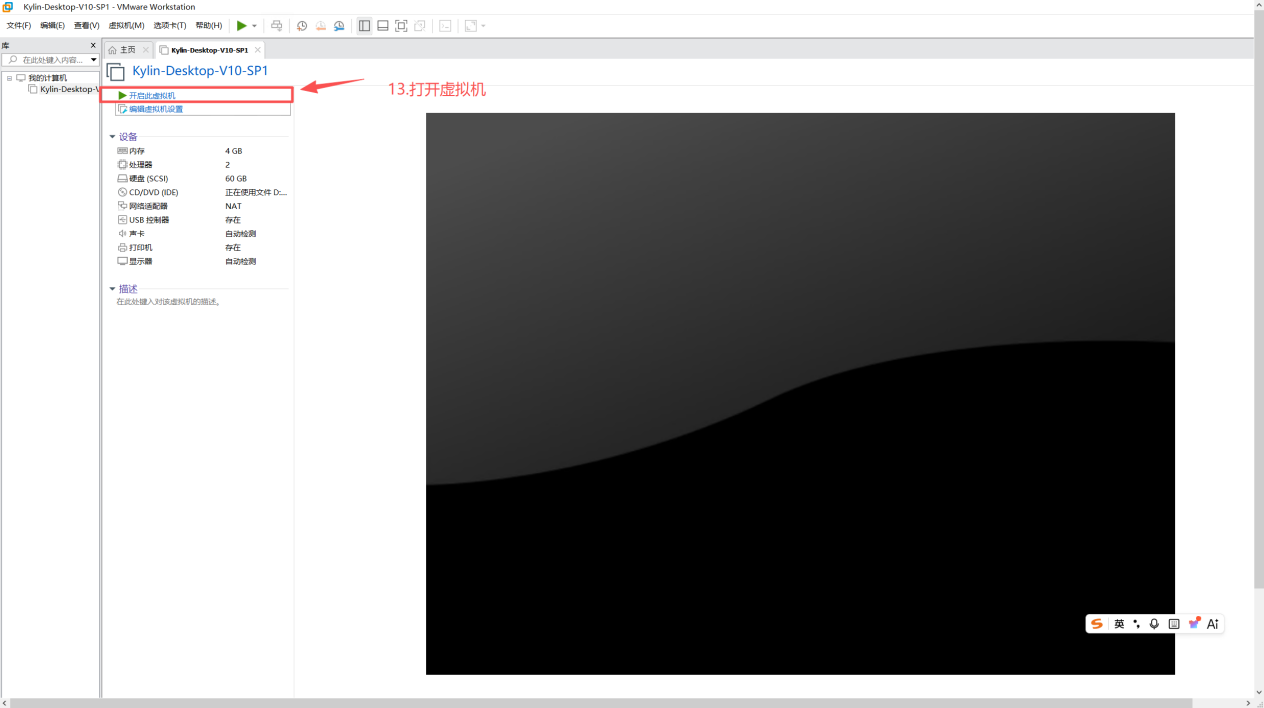
Task: Click the 60 GB disk value
Action: click(x=236, y=179)
